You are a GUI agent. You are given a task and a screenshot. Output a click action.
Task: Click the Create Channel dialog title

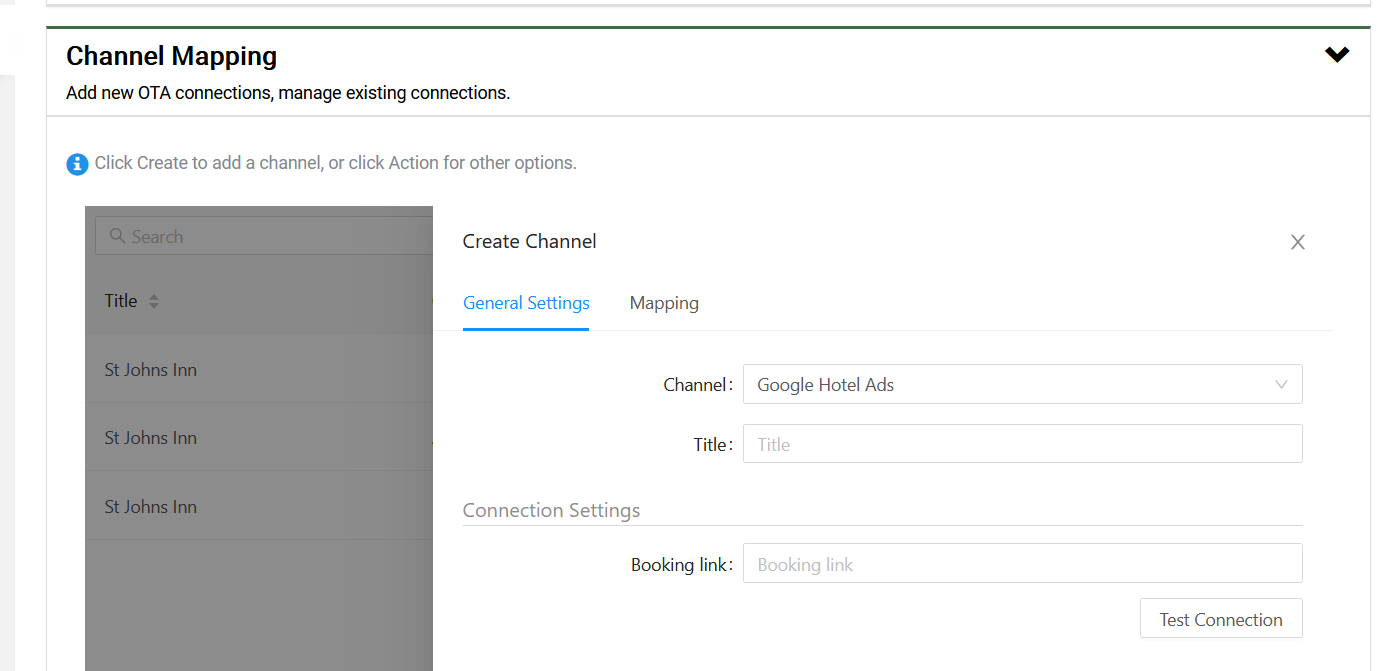click(529, 241)
